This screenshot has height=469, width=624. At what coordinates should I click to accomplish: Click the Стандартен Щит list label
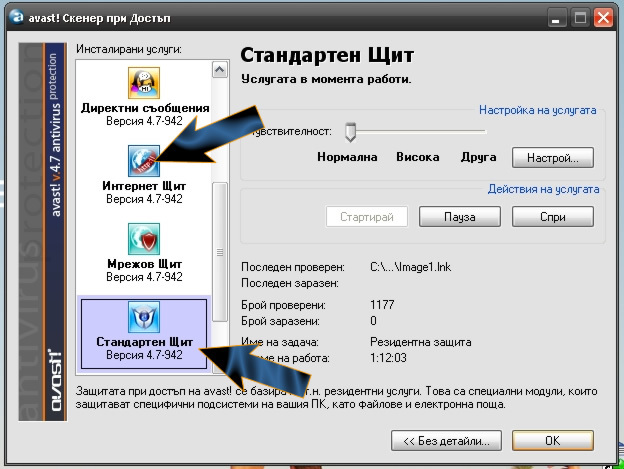(x=144, y=342)
